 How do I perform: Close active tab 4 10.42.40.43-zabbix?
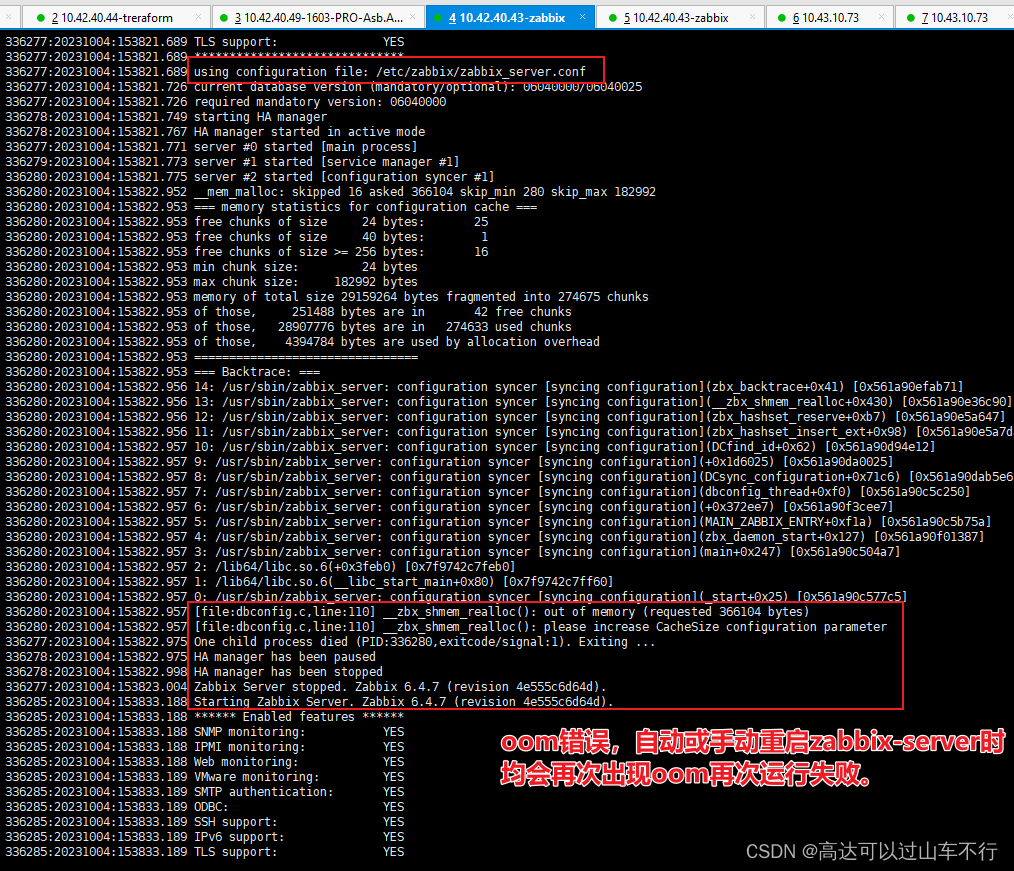click(x=582, y=17)
